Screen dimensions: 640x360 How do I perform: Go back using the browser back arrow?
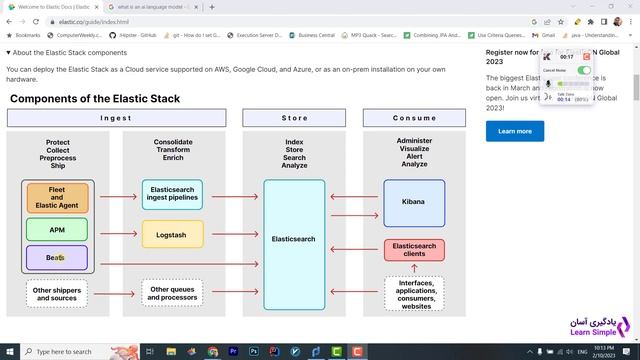click(x=9, y=22)
